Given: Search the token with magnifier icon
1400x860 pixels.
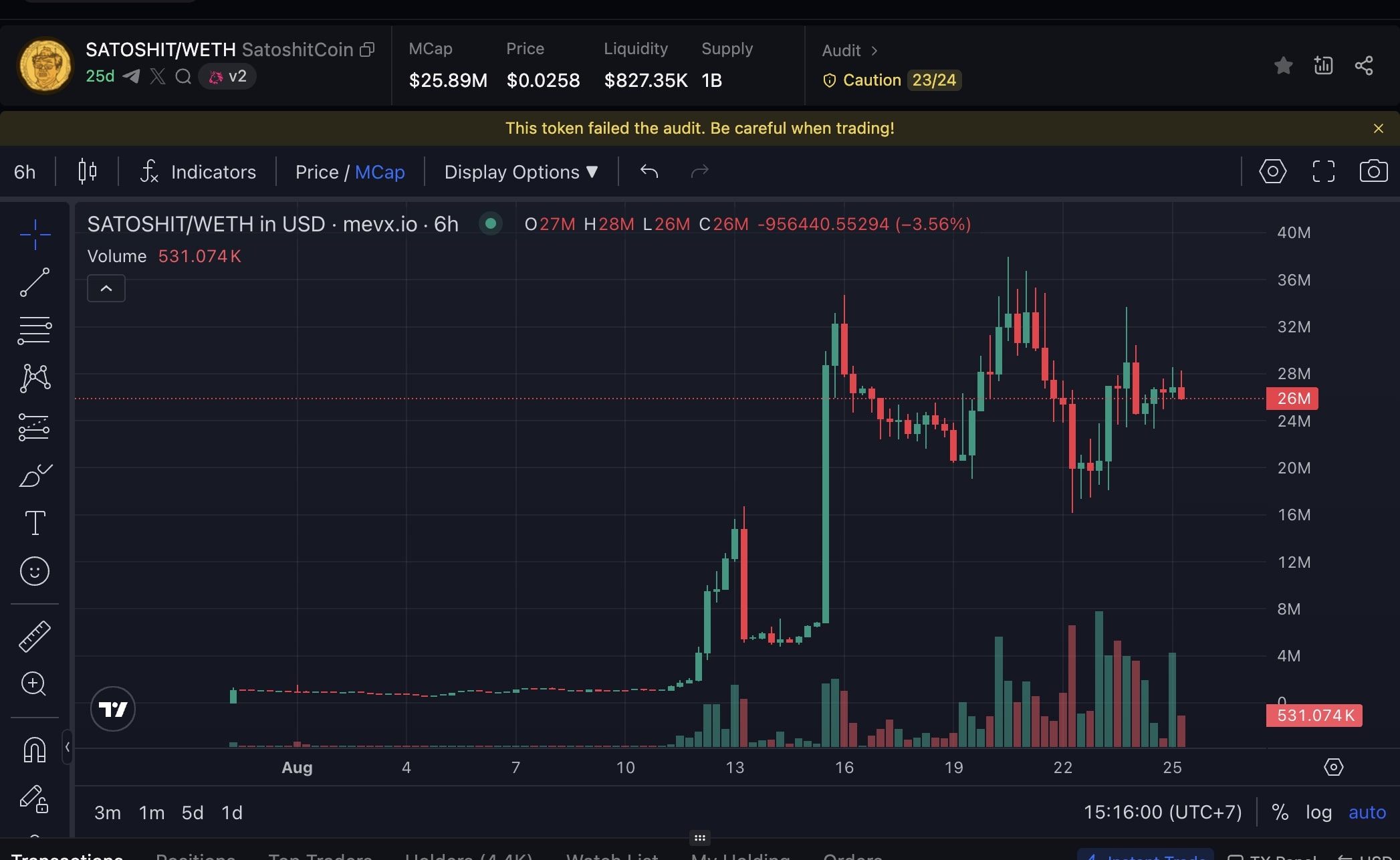Looking at the screenshot, I should [x=183, y=76].
